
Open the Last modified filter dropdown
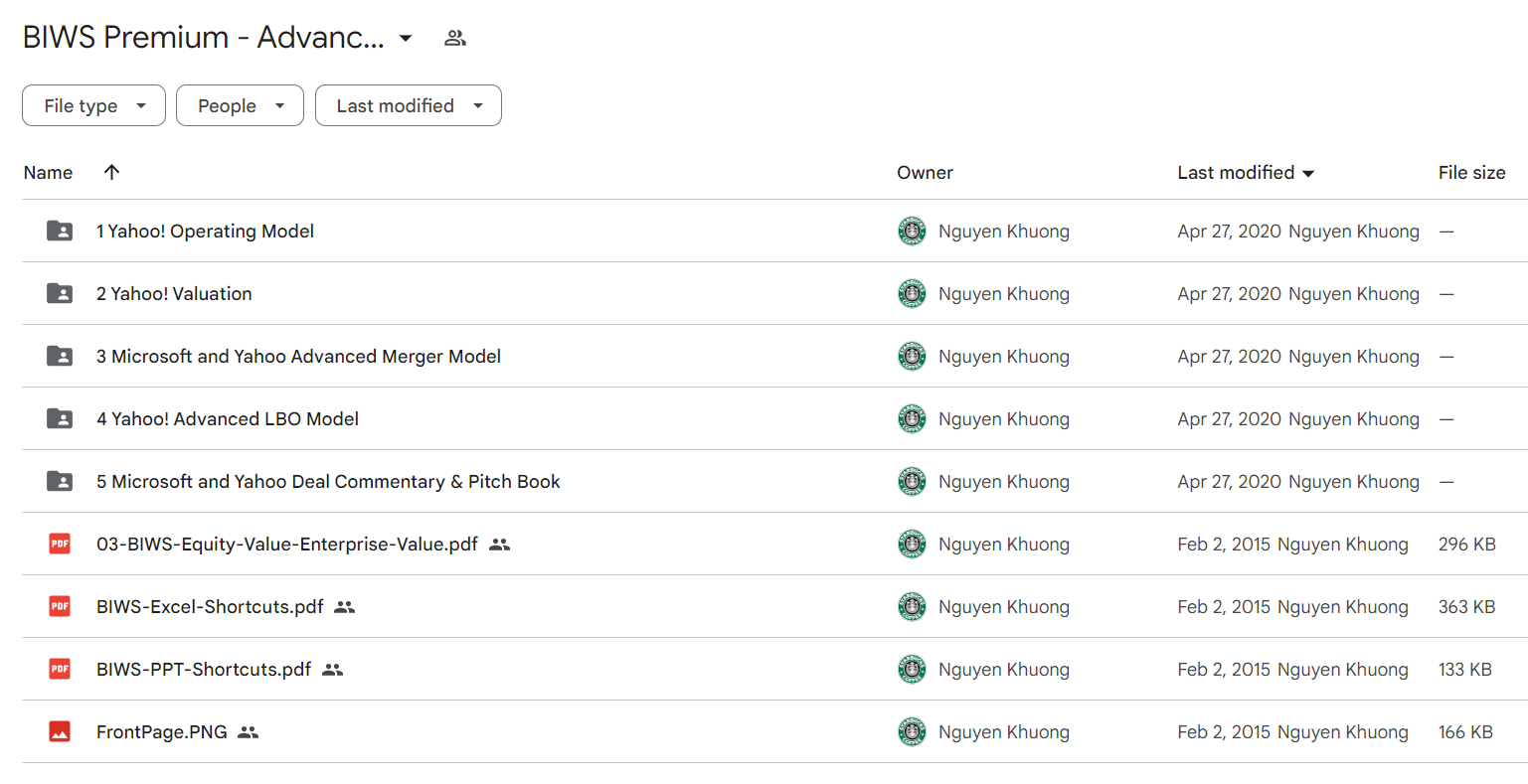pos(408,105)
